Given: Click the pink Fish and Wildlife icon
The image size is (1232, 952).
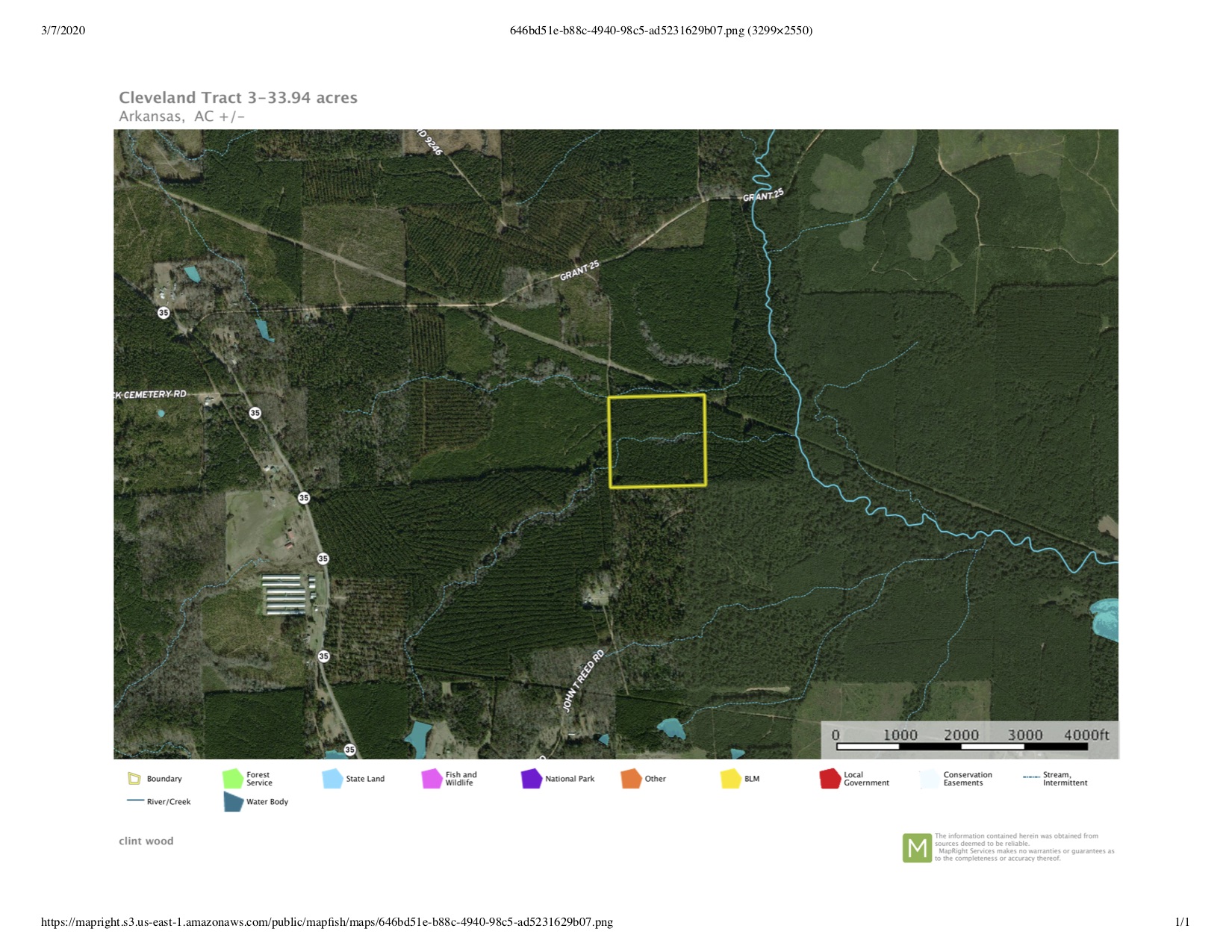Looking at the screenshot, I should pyautogui.click(x=432, y=779).
